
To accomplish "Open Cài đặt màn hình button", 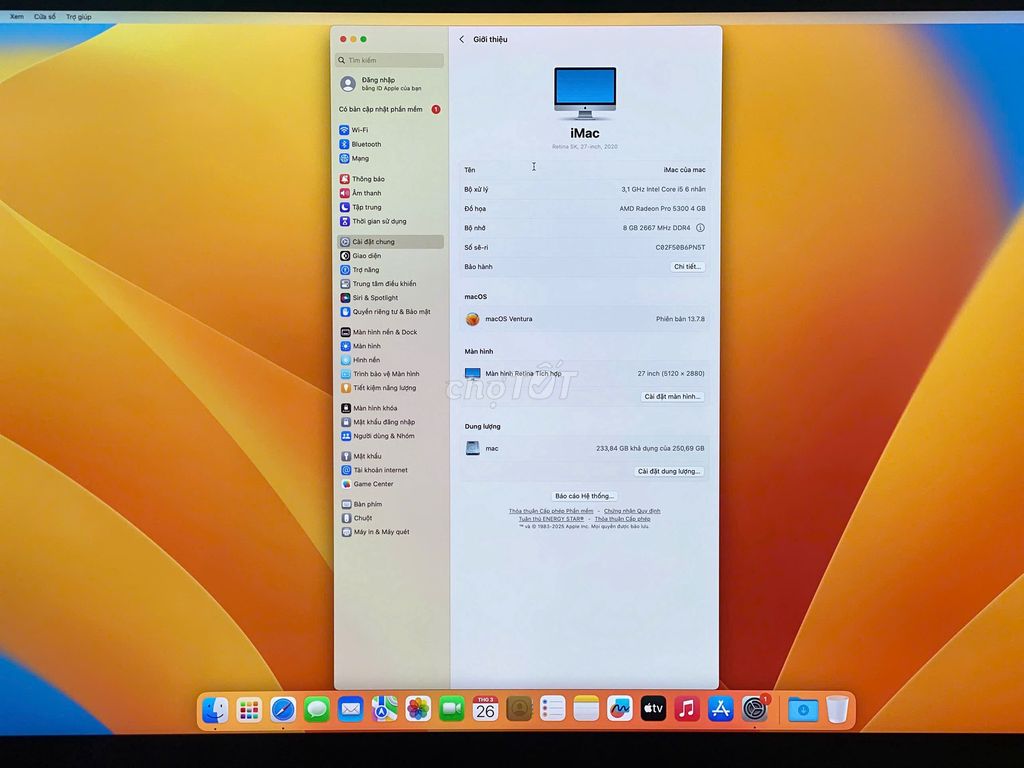I will [672, 396].
